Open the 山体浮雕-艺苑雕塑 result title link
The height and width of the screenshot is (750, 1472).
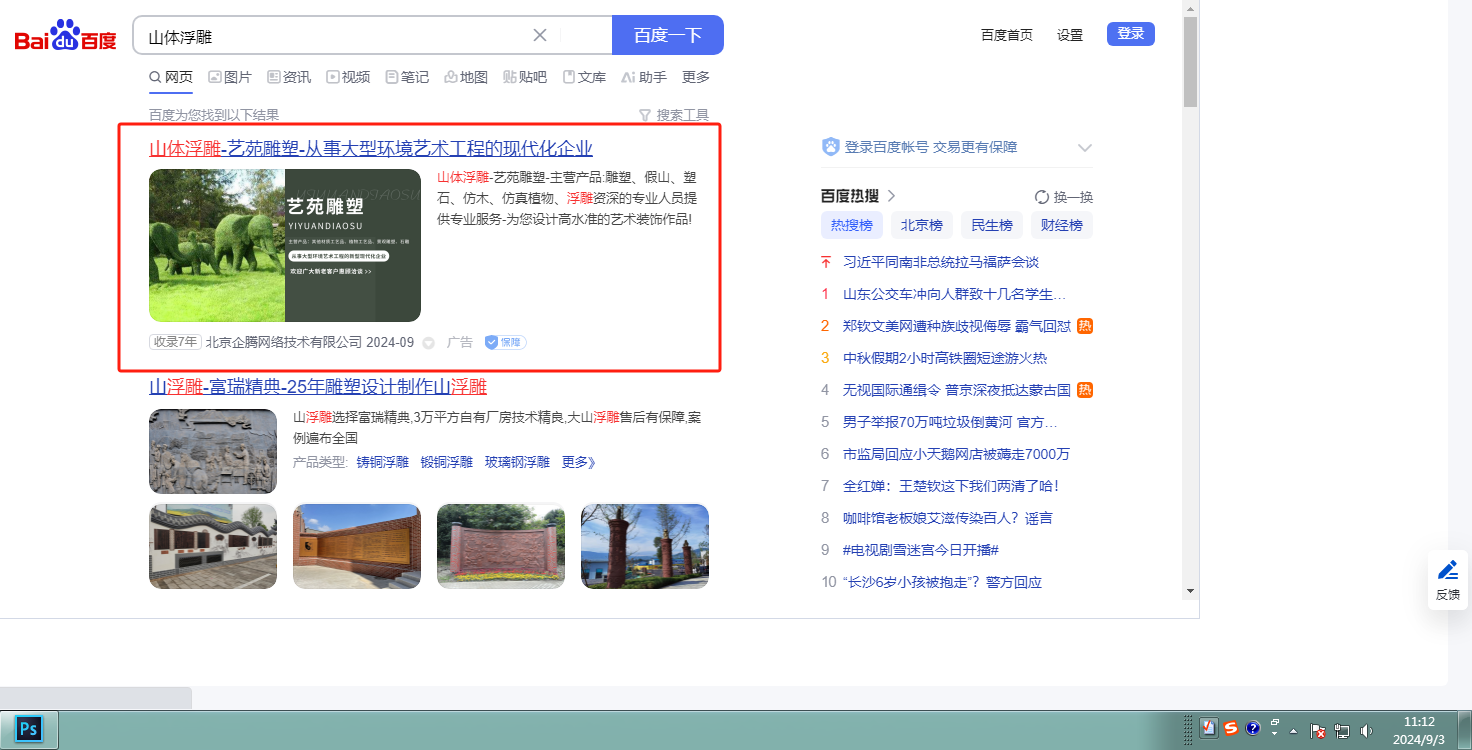coord(371,149)
